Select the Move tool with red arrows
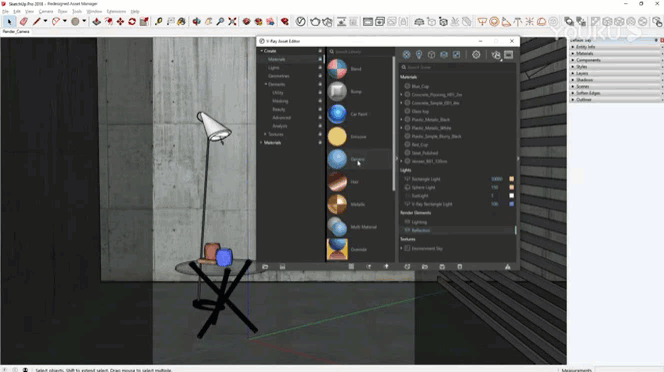The width and height of the screenshot is (664, 372). 120,21
